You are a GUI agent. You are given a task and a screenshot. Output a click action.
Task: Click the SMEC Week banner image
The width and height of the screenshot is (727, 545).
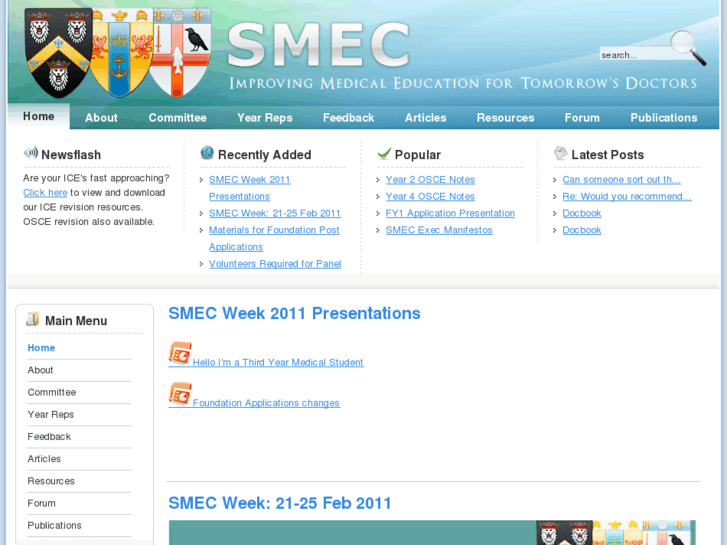click(x=432, y=532)
